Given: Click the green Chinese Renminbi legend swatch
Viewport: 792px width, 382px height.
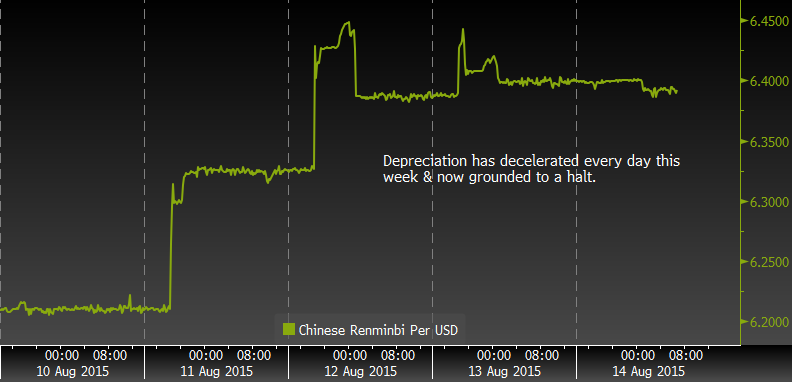Looking at the screenshot, I should [288, 330].
